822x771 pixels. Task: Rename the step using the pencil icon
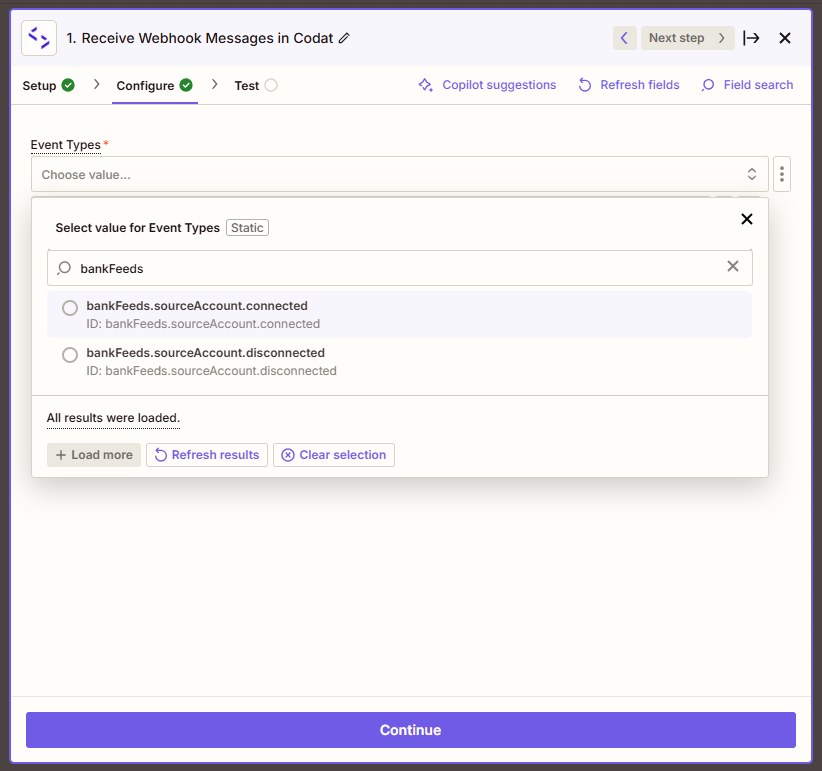pyautogui.click(x=345, y=37)
